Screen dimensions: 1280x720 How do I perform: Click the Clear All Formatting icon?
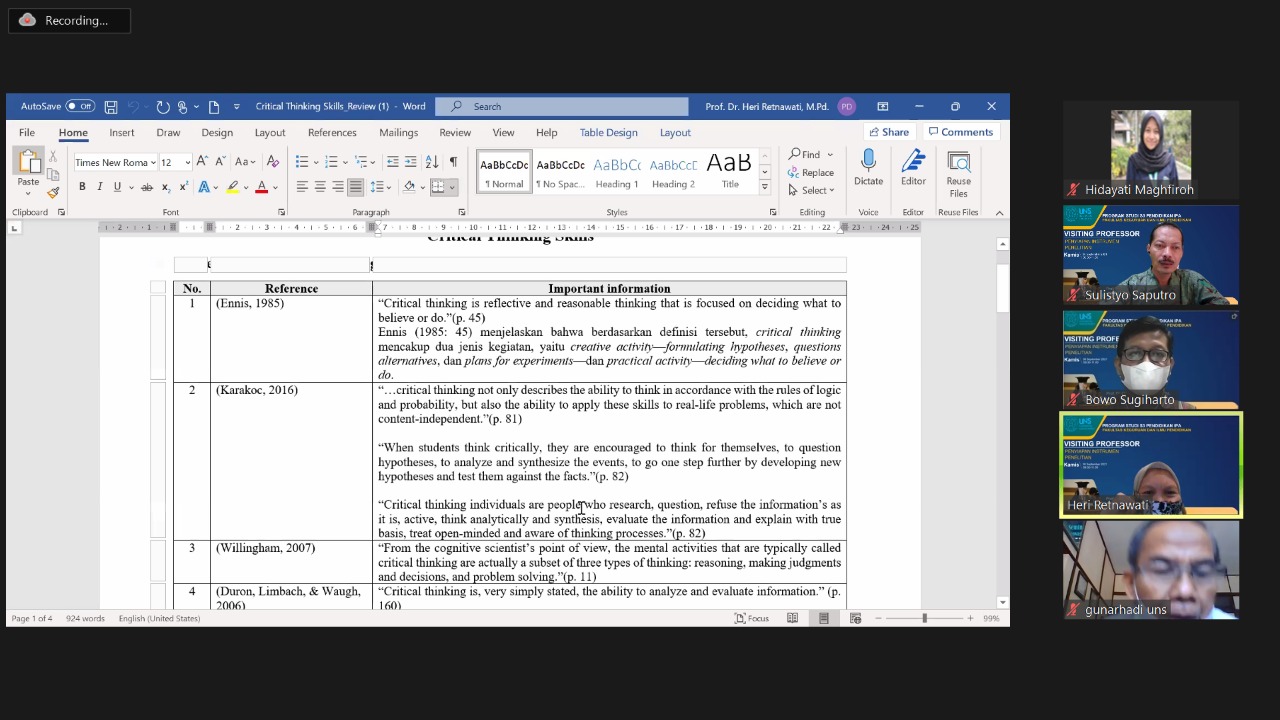pyautogui.click(x=272, y=162)
